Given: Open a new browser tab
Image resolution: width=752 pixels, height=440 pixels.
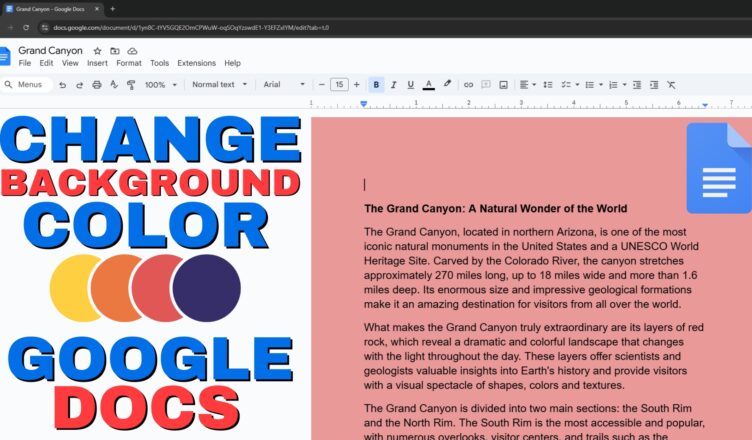Looking at the screenshot, I should coord(112,9).
